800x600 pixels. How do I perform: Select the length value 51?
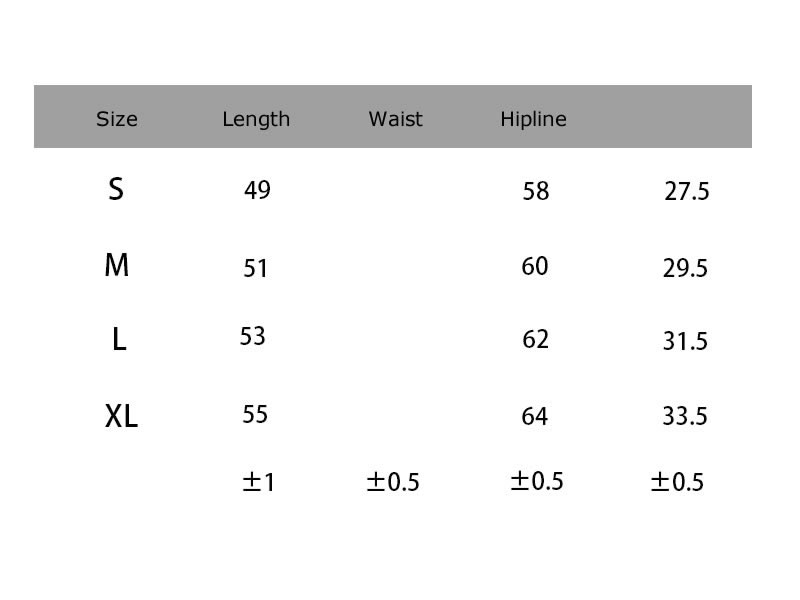(256, 268)
